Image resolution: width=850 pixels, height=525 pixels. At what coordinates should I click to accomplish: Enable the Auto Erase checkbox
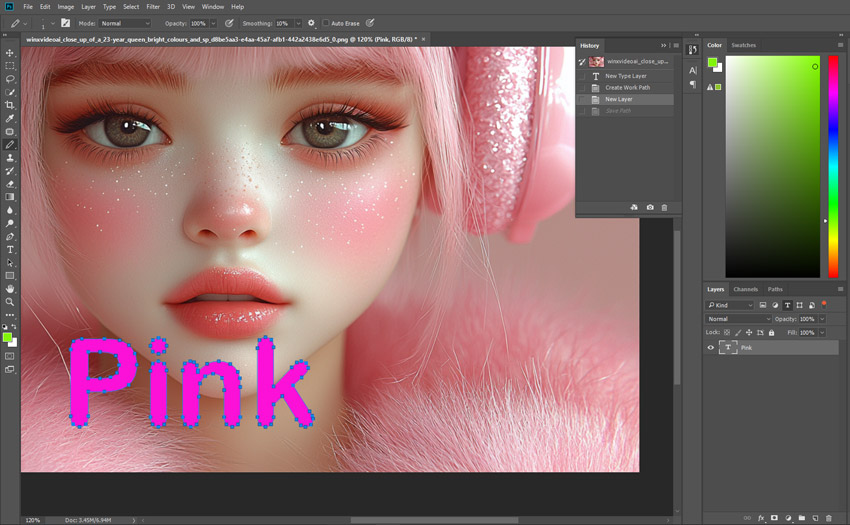326,23
